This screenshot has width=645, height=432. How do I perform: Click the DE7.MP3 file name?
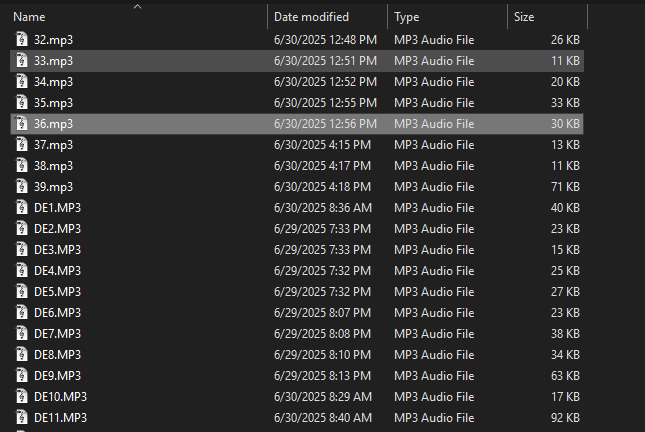(57, 334)
